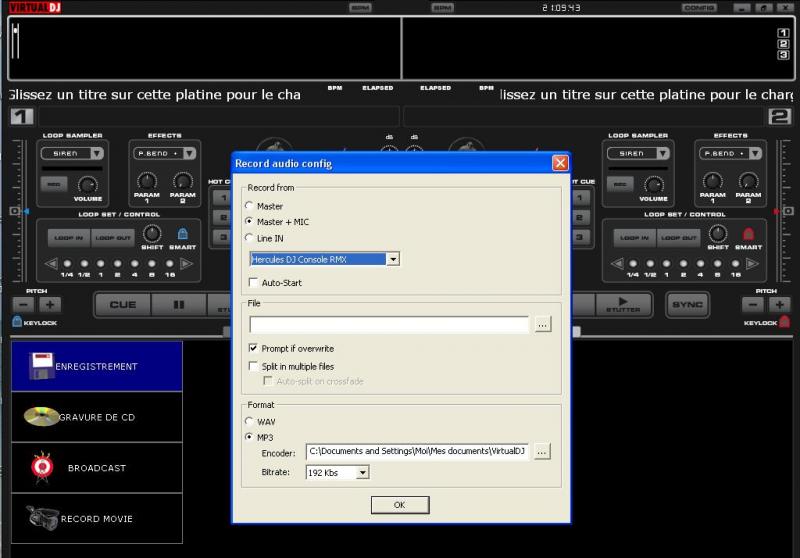Click the File path text field
Image resolution: width=800 pixels, height=558 pixels.
pyautogui.click(x=389, y=324)
